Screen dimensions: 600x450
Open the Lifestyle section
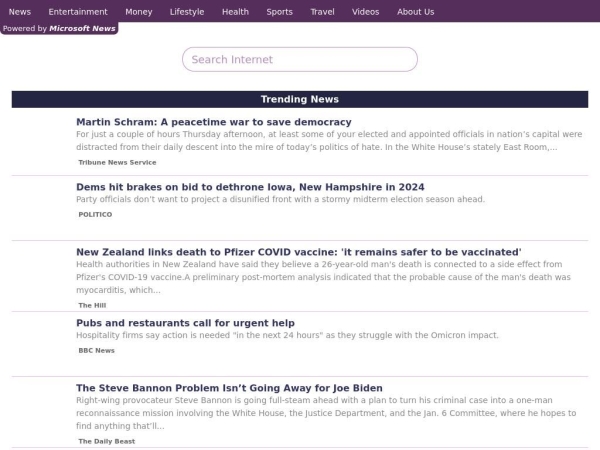[187, 12]
